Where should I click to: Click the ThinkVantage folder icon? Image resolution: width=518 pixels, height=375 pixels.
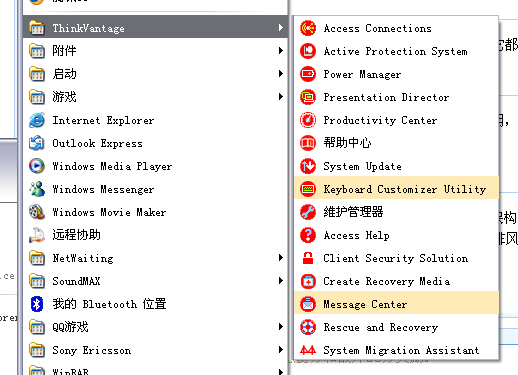pyautogui.click(x=37, y=28)
